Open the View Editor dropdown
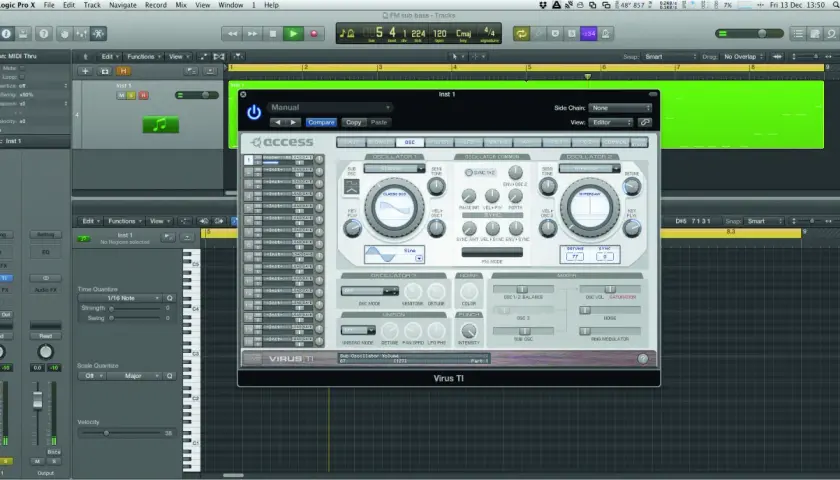 pos(611,123)
